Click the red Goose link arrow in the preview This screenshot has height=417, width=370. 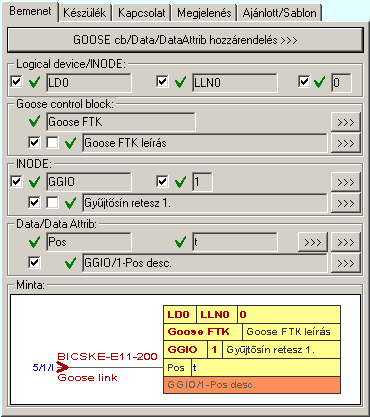[x=63, y=367]
